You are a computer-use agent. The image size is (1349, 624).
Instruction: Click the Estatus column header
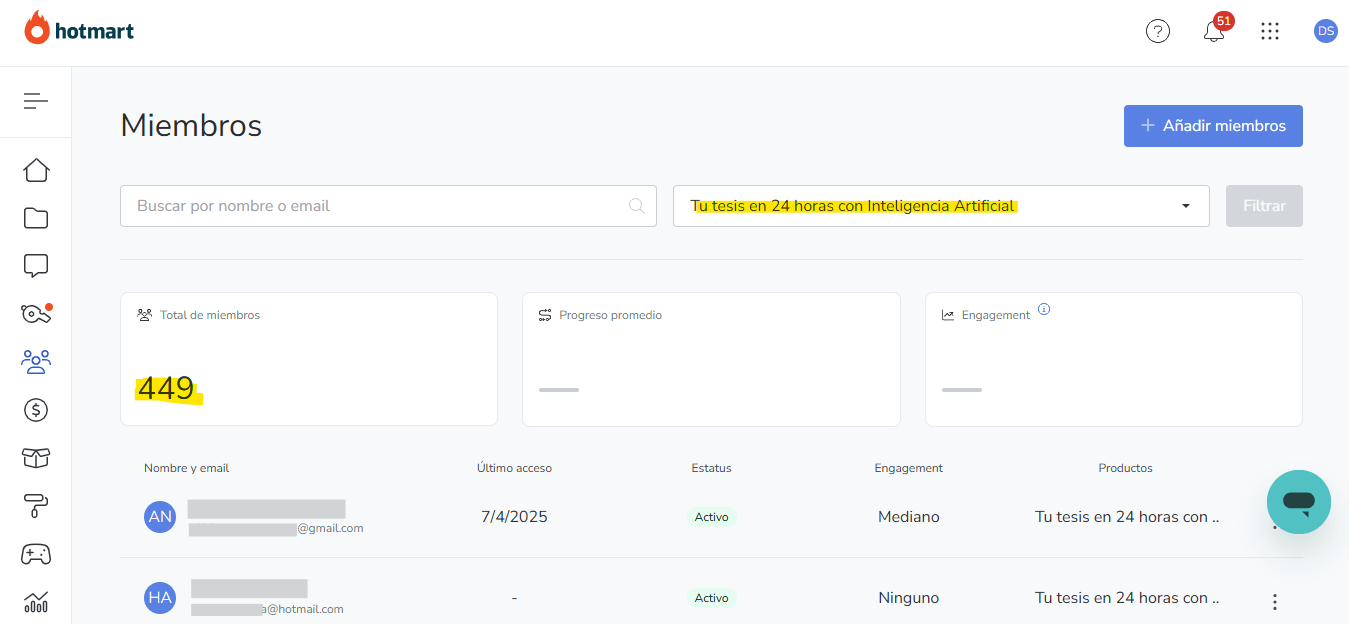click(711, 468)
